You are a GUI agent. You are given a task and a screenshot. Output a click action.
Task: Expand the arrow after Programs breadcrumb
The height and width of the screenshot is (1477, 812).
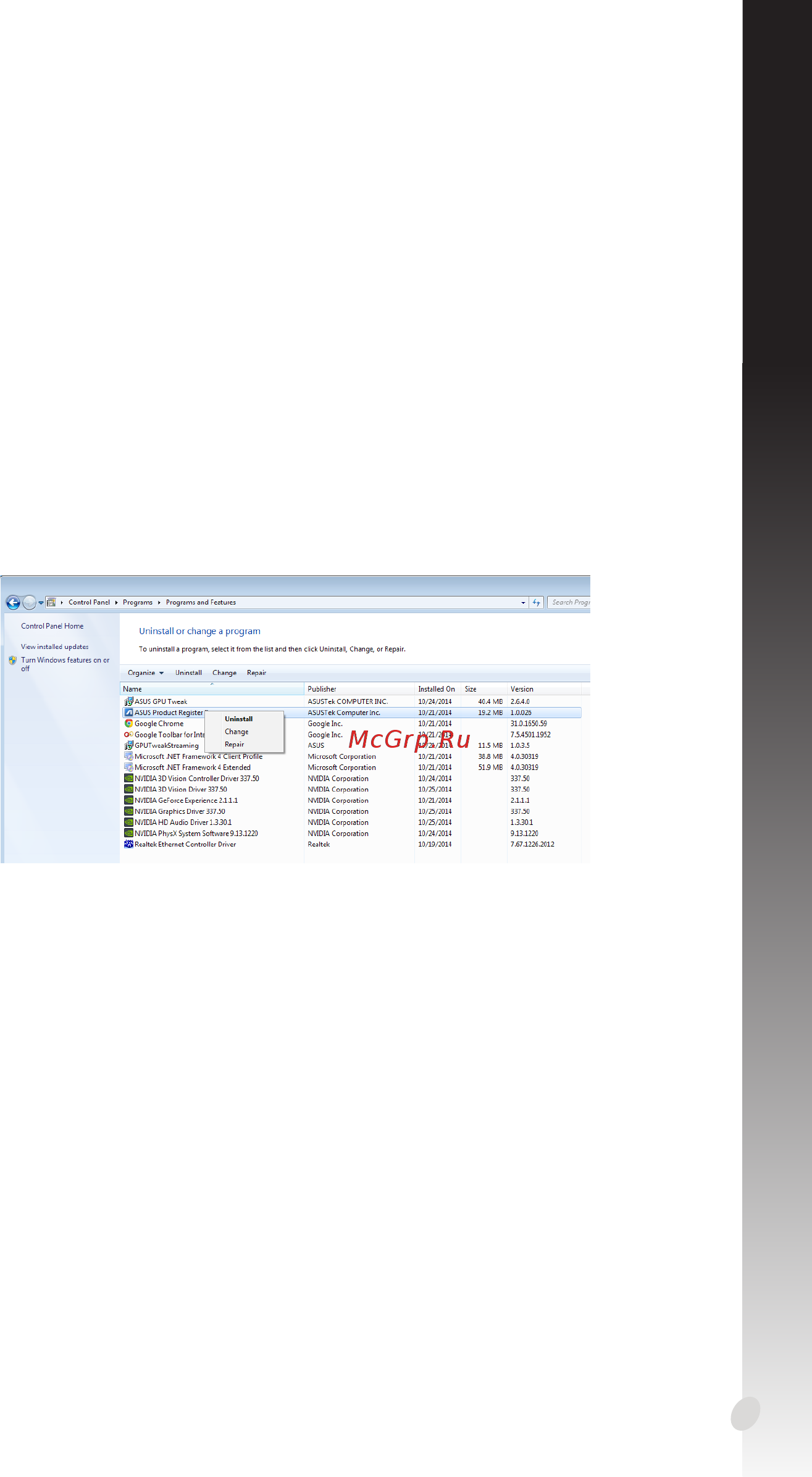[x=159, y=603]
